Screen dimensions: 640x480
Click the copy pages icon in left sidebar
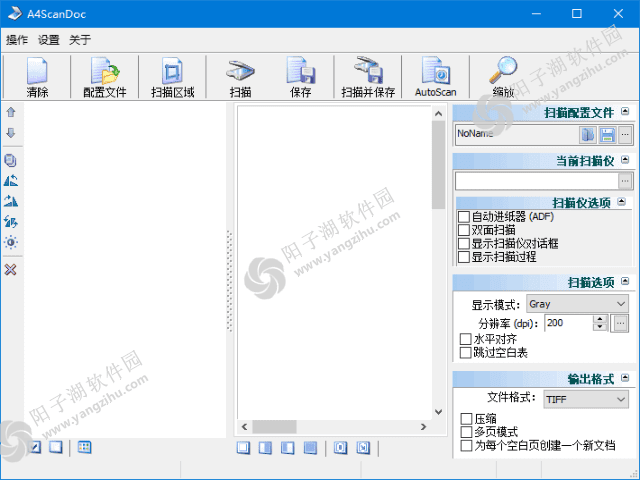11,160
